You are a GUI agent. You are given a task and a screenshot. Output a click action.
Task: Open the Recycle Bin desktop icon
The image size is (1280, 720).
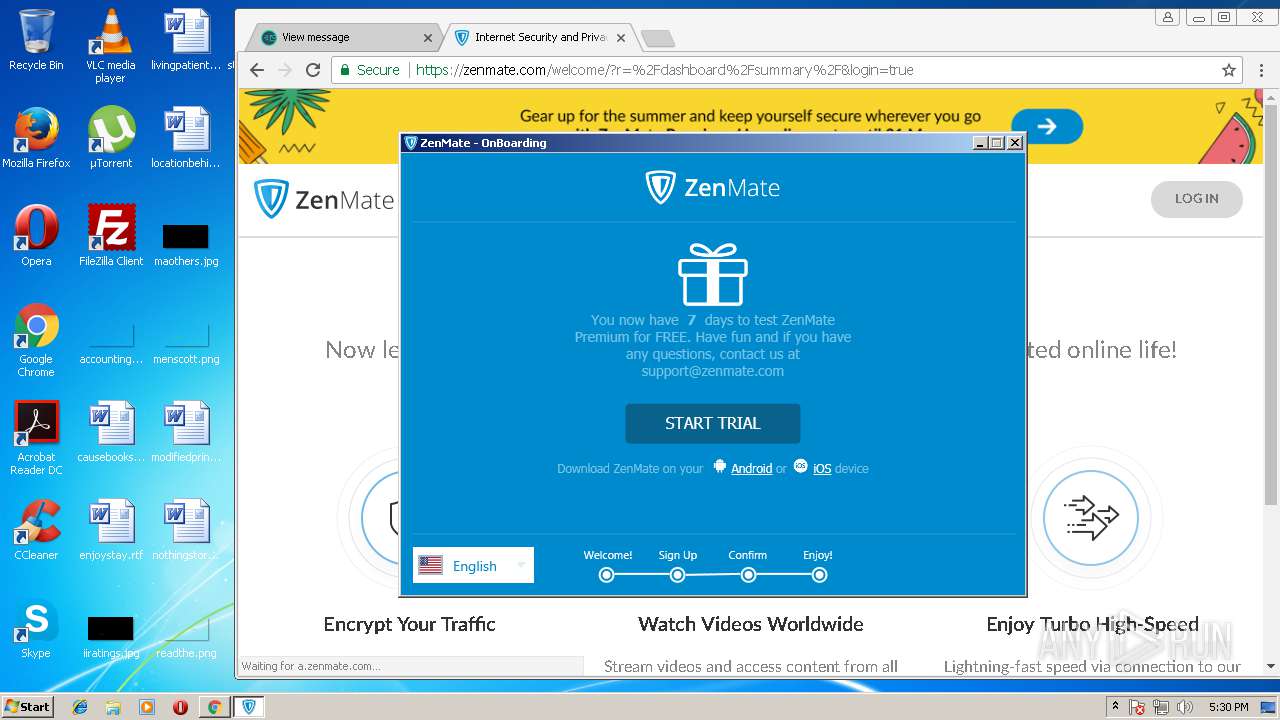pyautogui.click(x=36, y=40)
